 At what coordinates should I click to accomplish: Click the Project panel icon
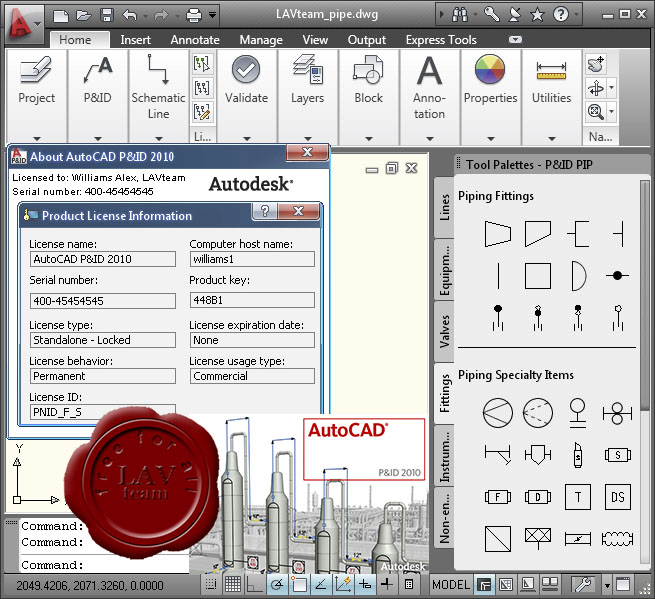point(36,69)
